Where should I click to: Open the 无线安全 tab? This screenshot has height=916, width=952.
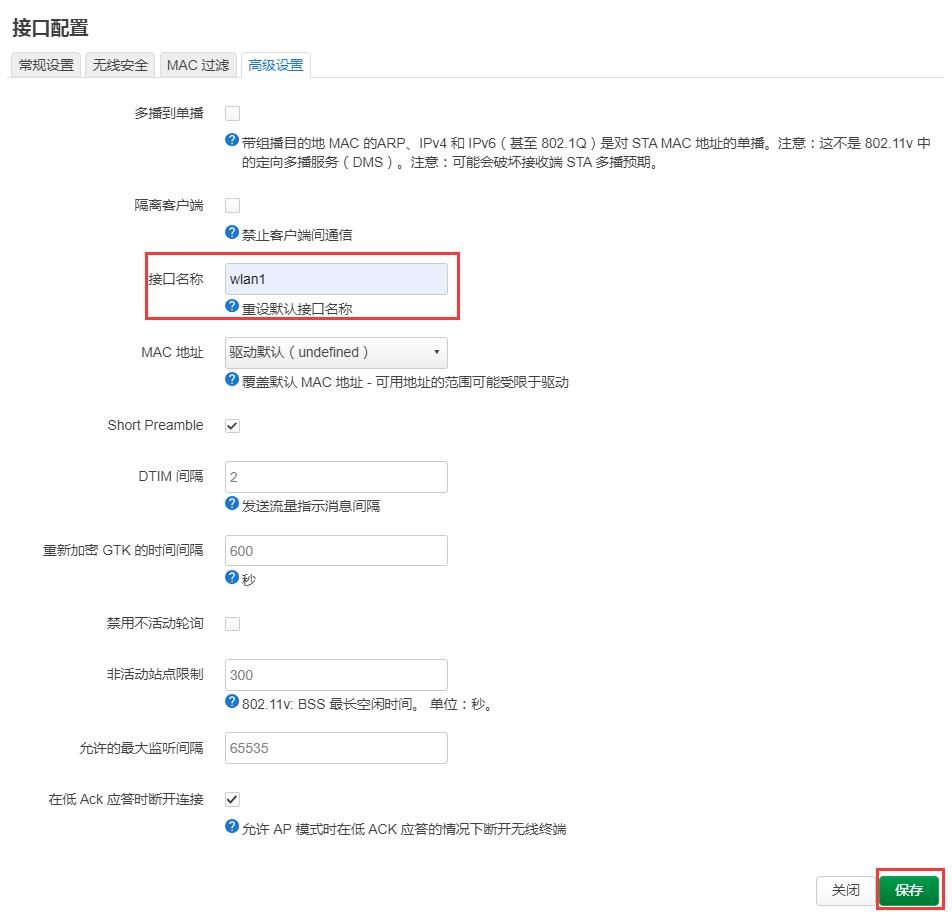click(x=120, y=65)
